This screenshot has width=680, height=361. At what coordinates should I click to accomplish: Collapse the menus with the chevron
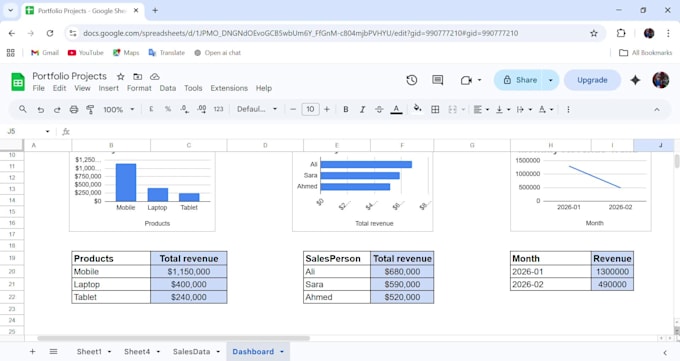(x=657, y=109)
